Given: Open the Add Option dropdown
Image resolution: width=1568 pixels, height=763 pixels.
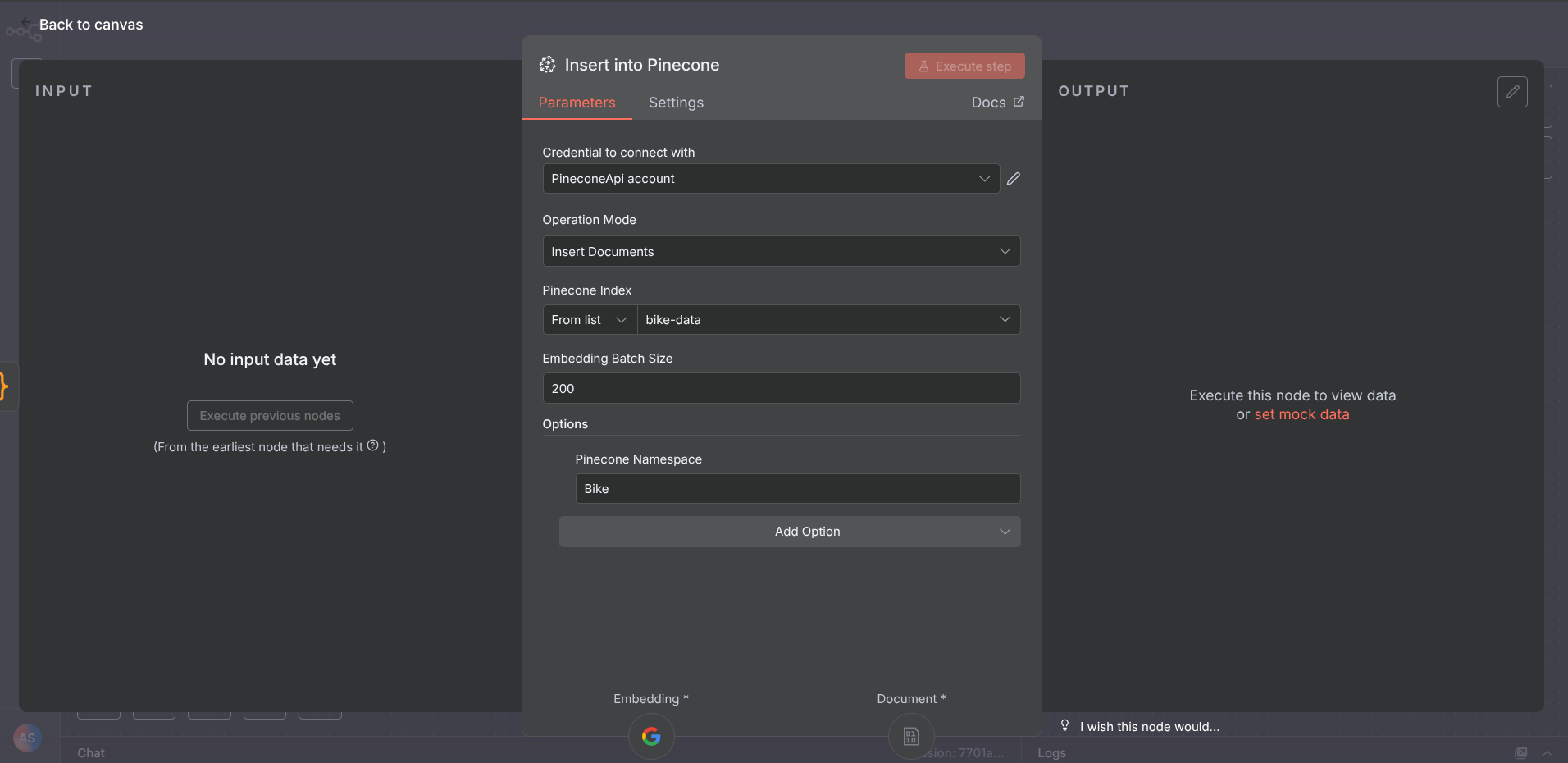Looking at the screenshot, I should 790,532.
